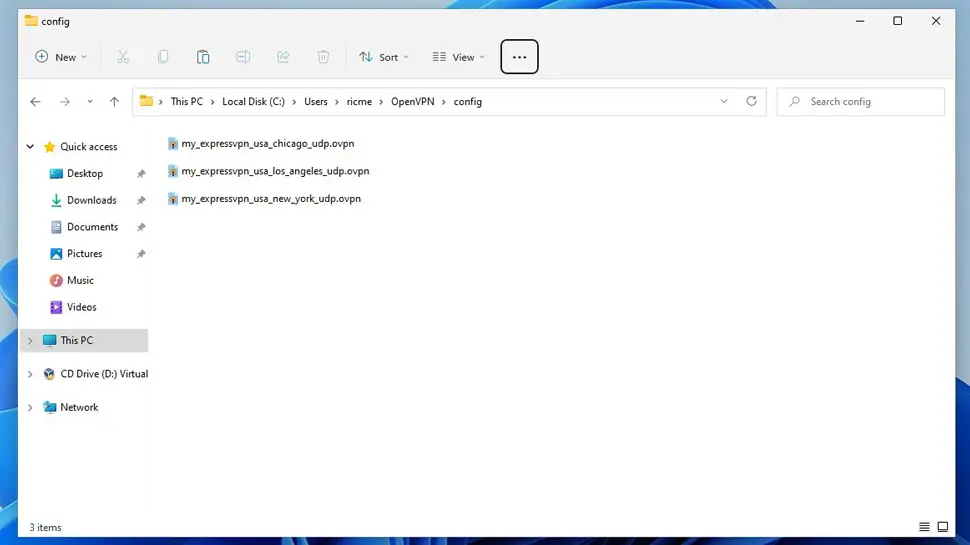Close the config window
Image resolution: width=970 pixels, height=545 pixels.
tap(935, 21)
